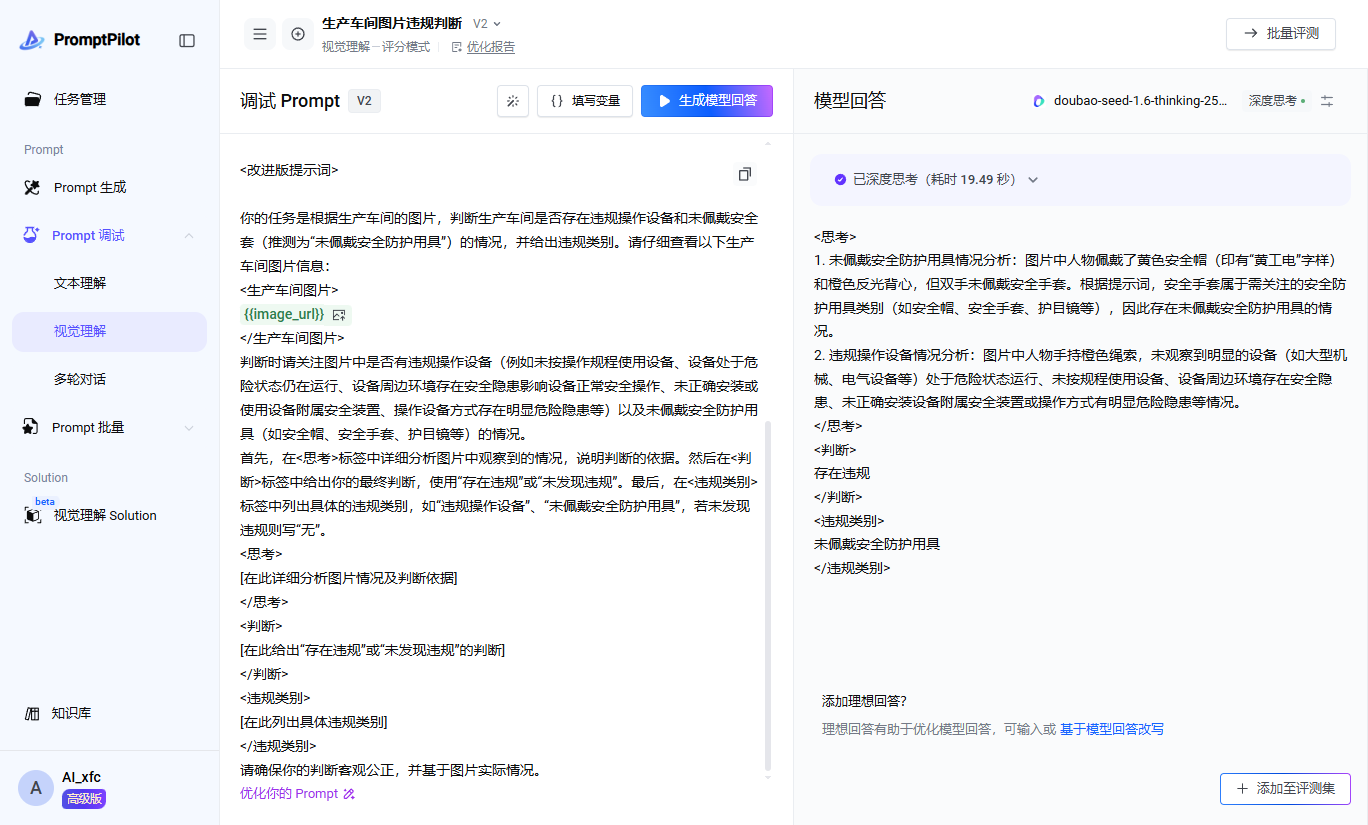Click the plus circle new task icon
The height and width of the screenshot is (825, 1368).
coord(298,34)
